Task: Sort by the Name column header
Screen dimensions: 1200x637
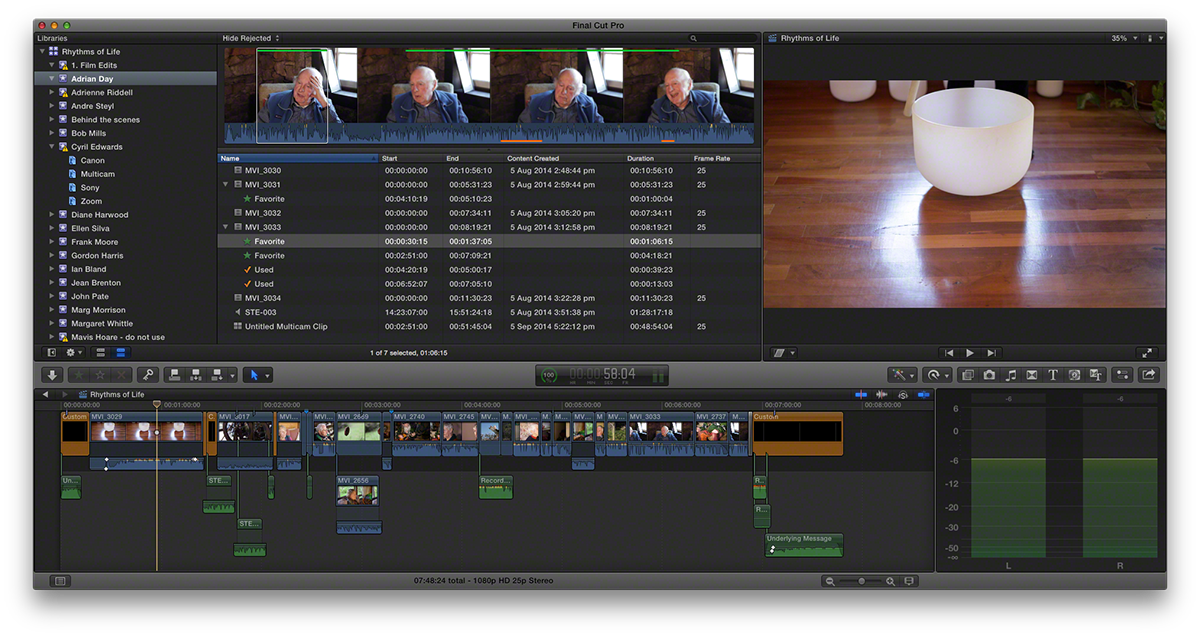Action: point(298,158)
